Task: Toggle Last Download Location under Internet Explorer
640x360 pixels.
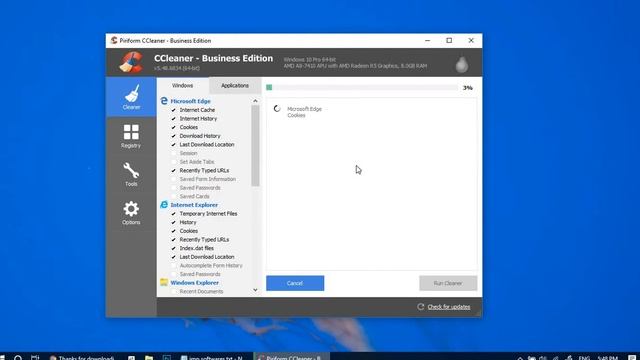Action: (173, 257)
